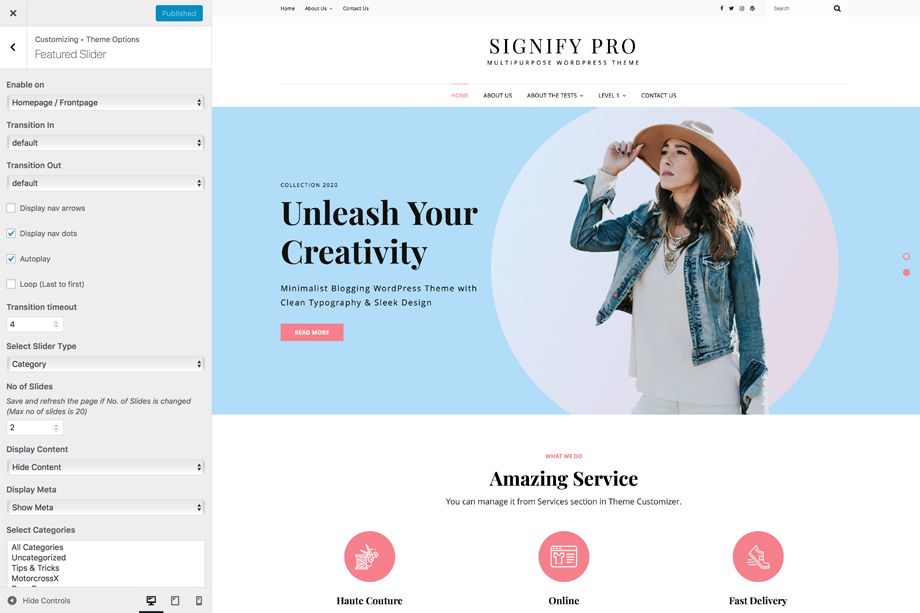Go to Contact Us in main navigation
This screenshot has width=920, height=613.
(658, 95)
